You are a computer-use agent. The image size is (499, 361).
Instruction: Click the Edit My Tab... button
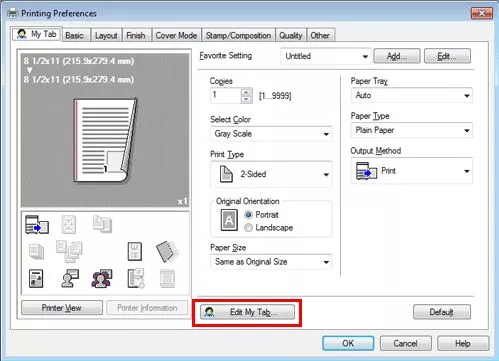[x=247, y=312]
